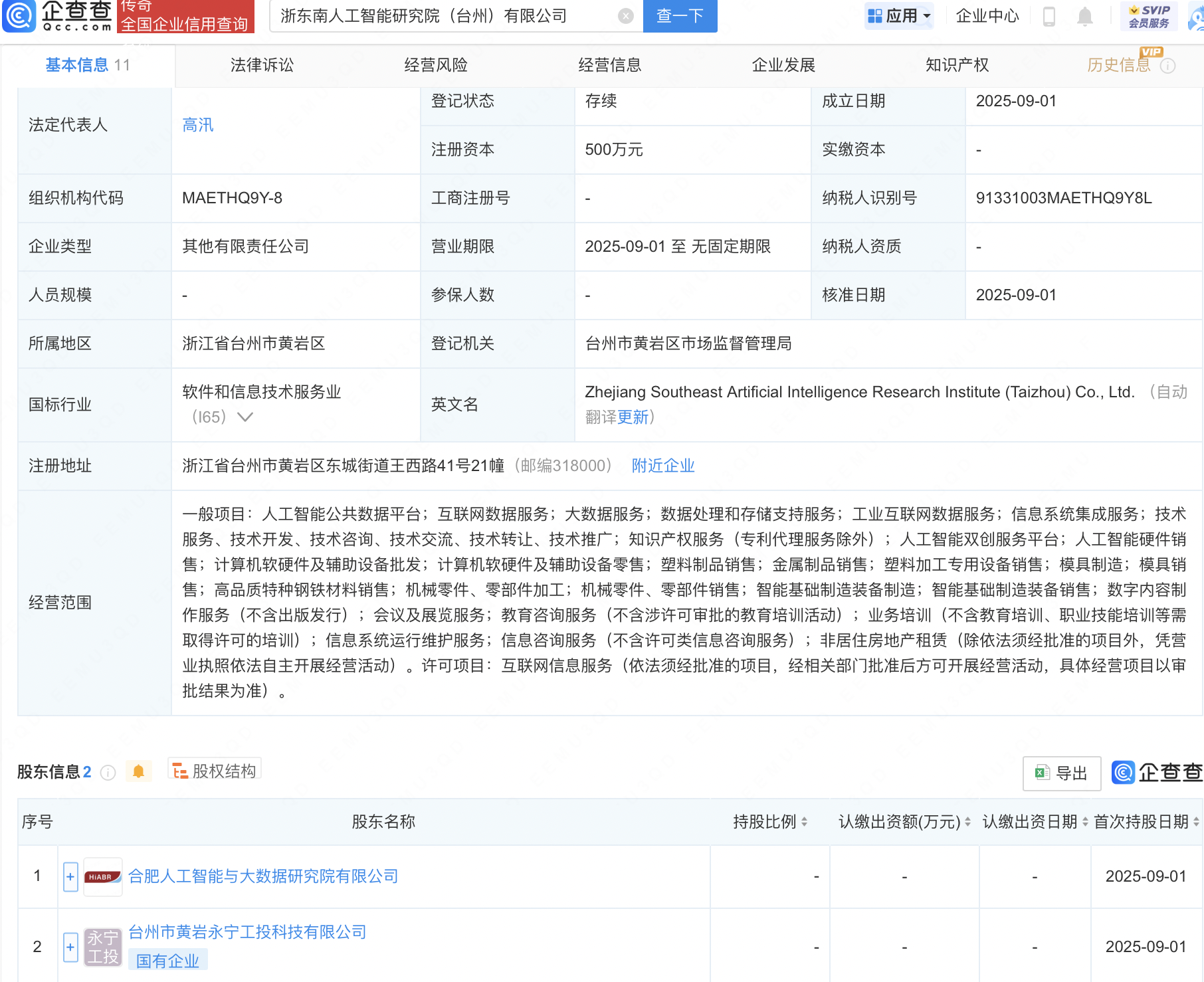Viewport: 1204px width, 982px height.
Task: Switch to the 经营信息 tab
Action: [x=610, y=65]
